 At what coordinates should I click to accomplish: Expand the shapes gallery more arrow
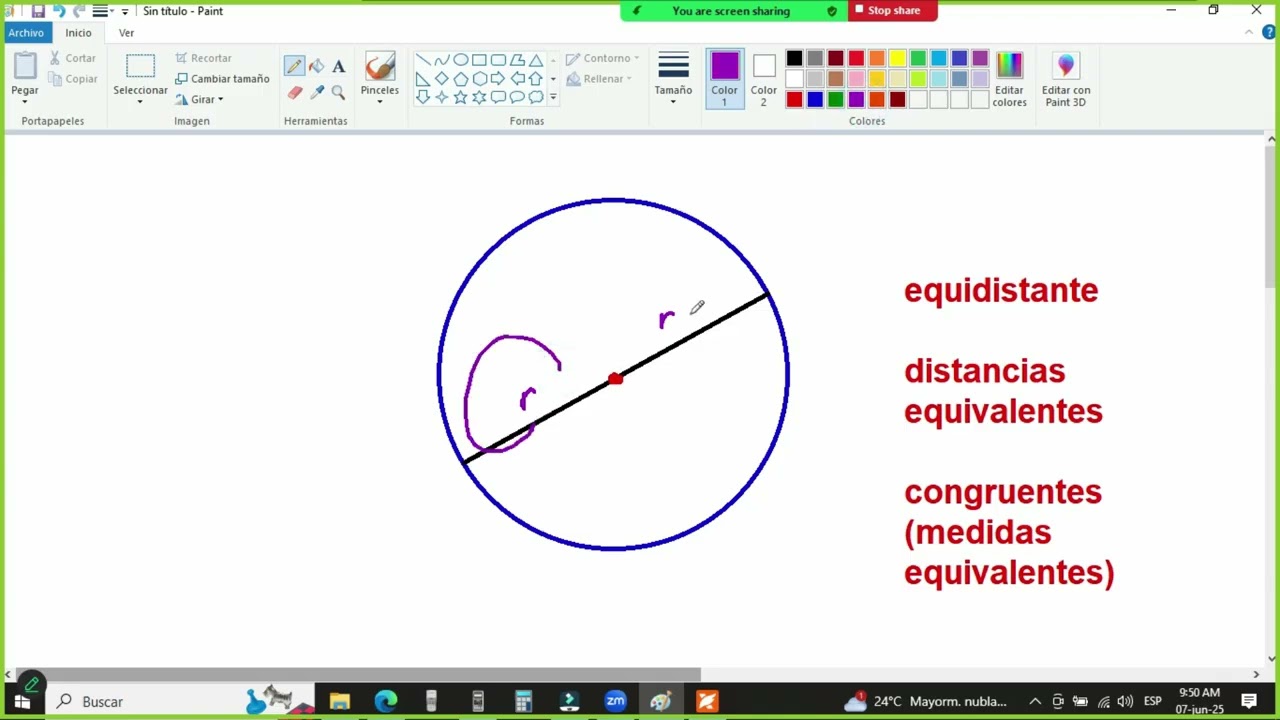click(x=553, y=98)
